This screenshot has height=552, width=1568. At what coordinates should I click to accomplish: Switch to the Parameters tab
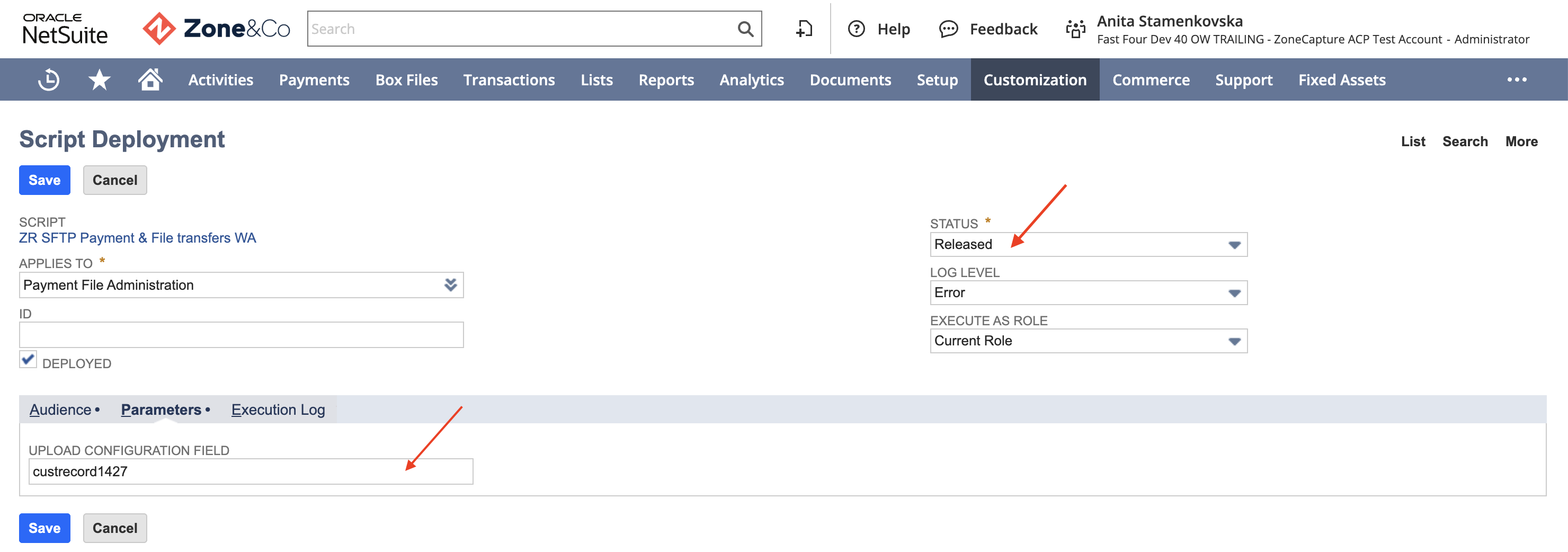coord(161,409)
